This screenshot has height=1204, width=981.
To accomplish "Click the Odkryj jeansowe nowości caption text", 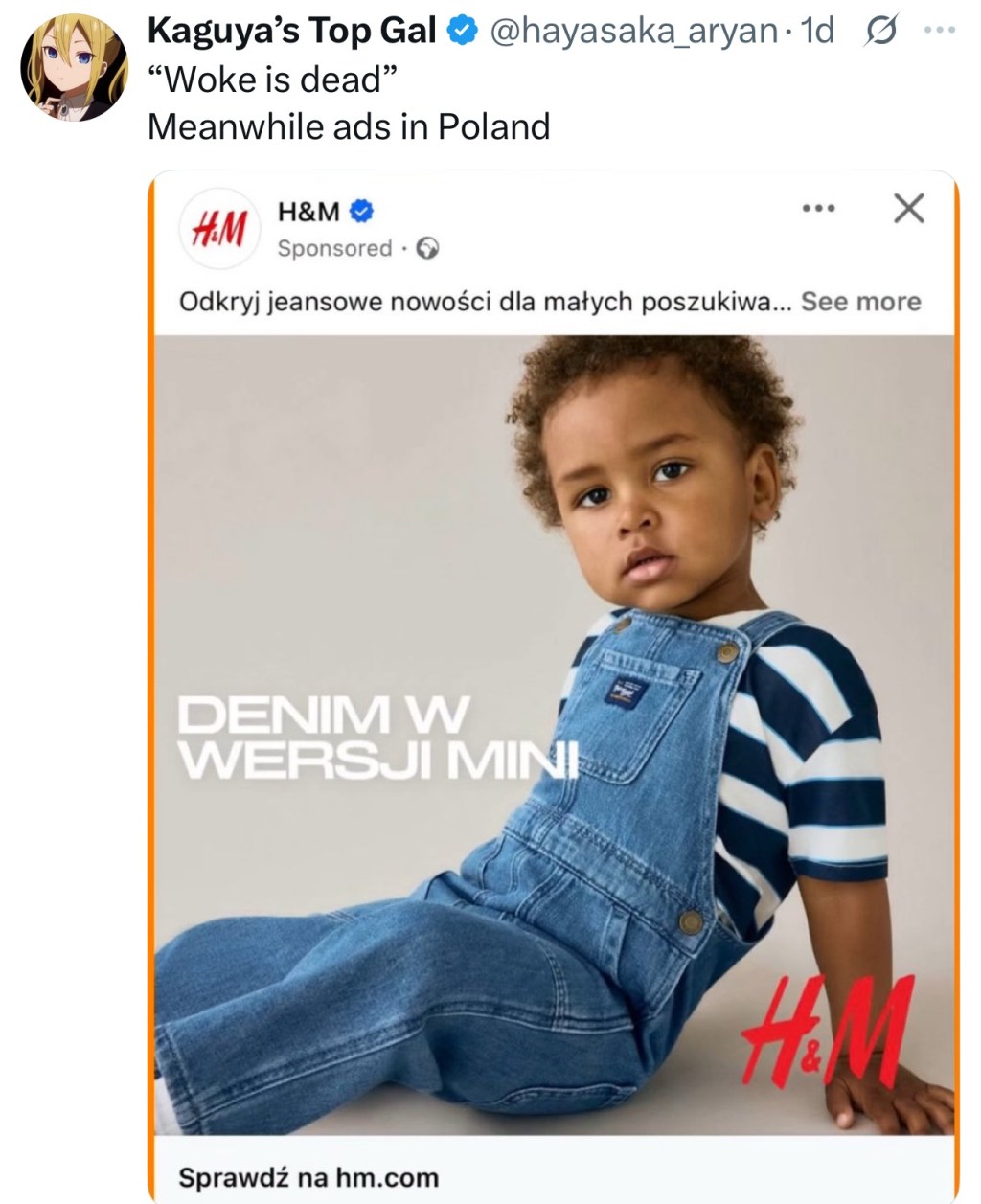I will (x=474, y=302).
